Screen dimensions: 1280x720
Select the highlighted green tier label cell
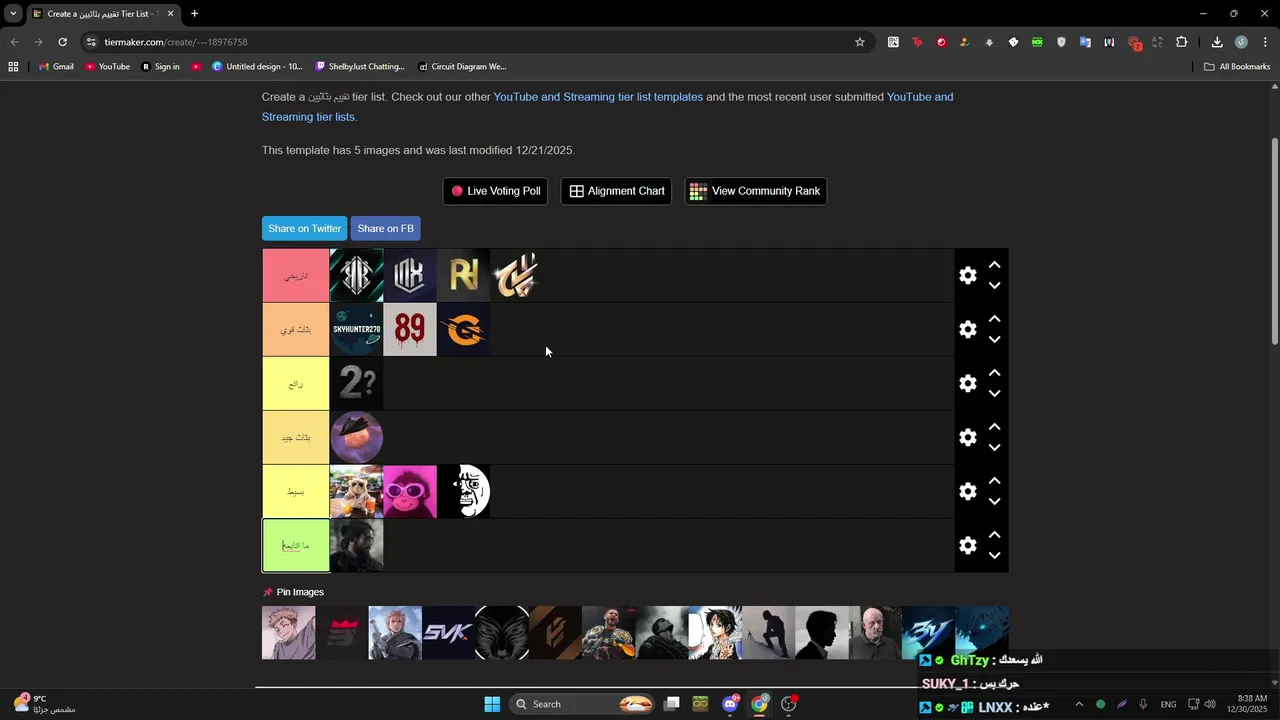(296, 545)
